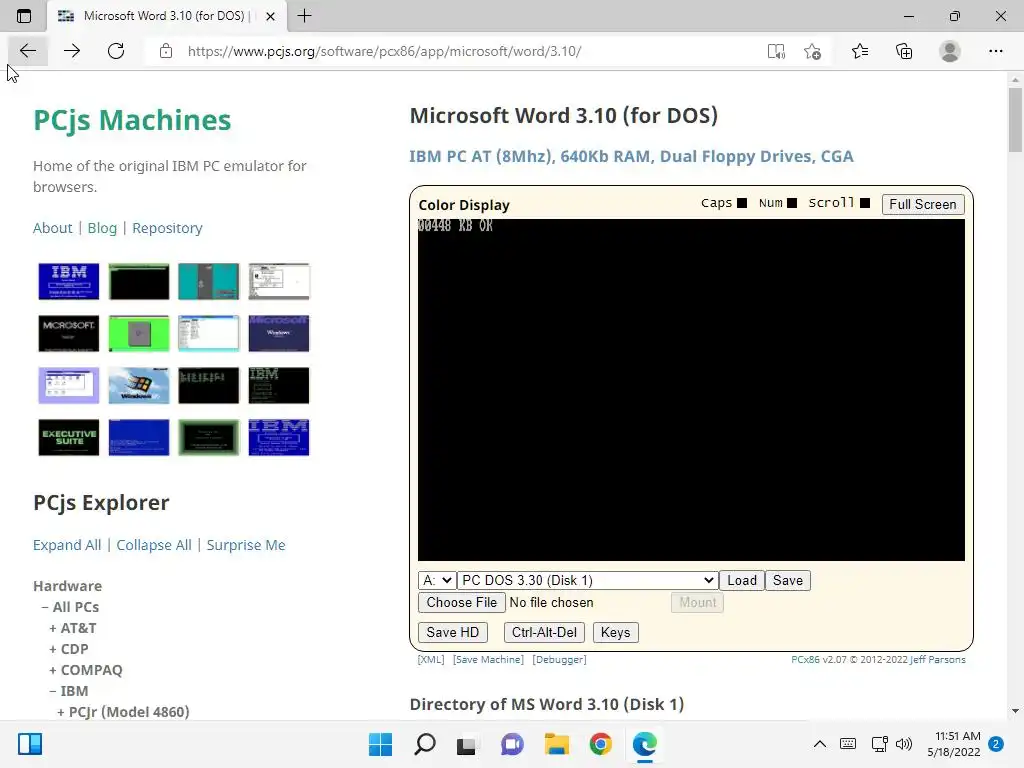Screen dimensions: 1024x768
Task: Click the Surprise Me link
Action: [246, 545]
